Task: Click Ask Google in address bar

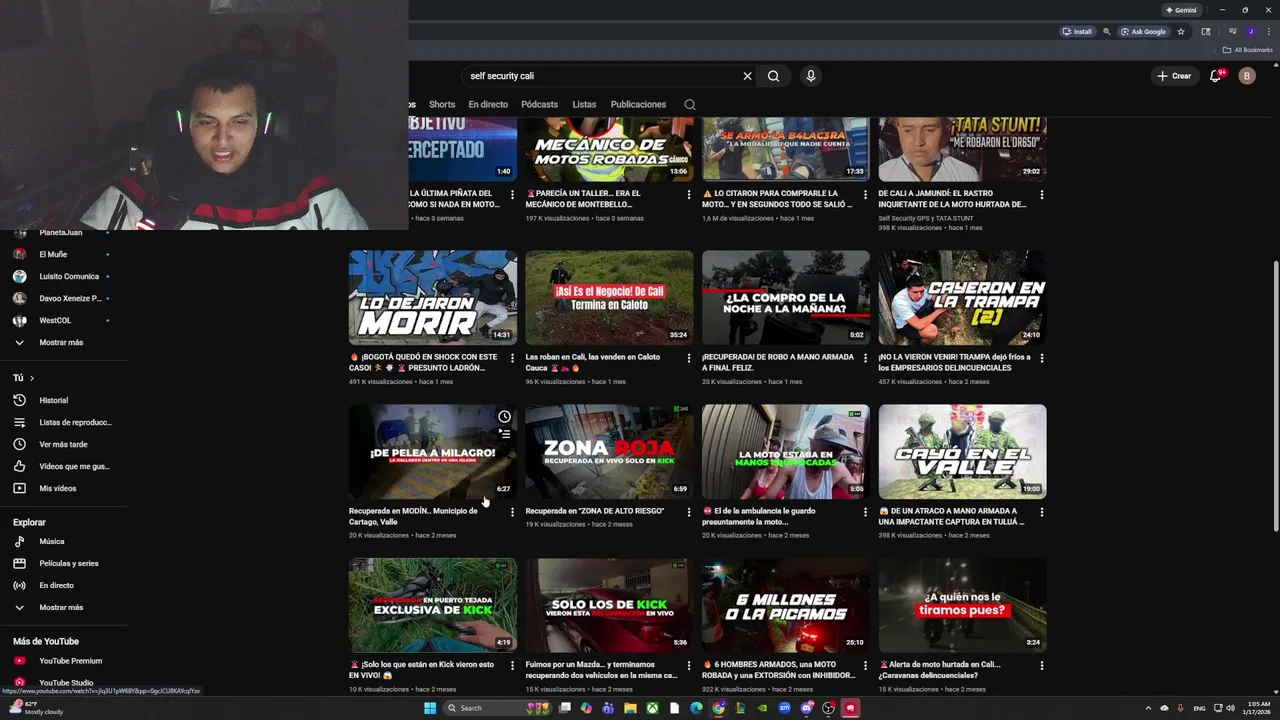Action: click(1143, 32)
